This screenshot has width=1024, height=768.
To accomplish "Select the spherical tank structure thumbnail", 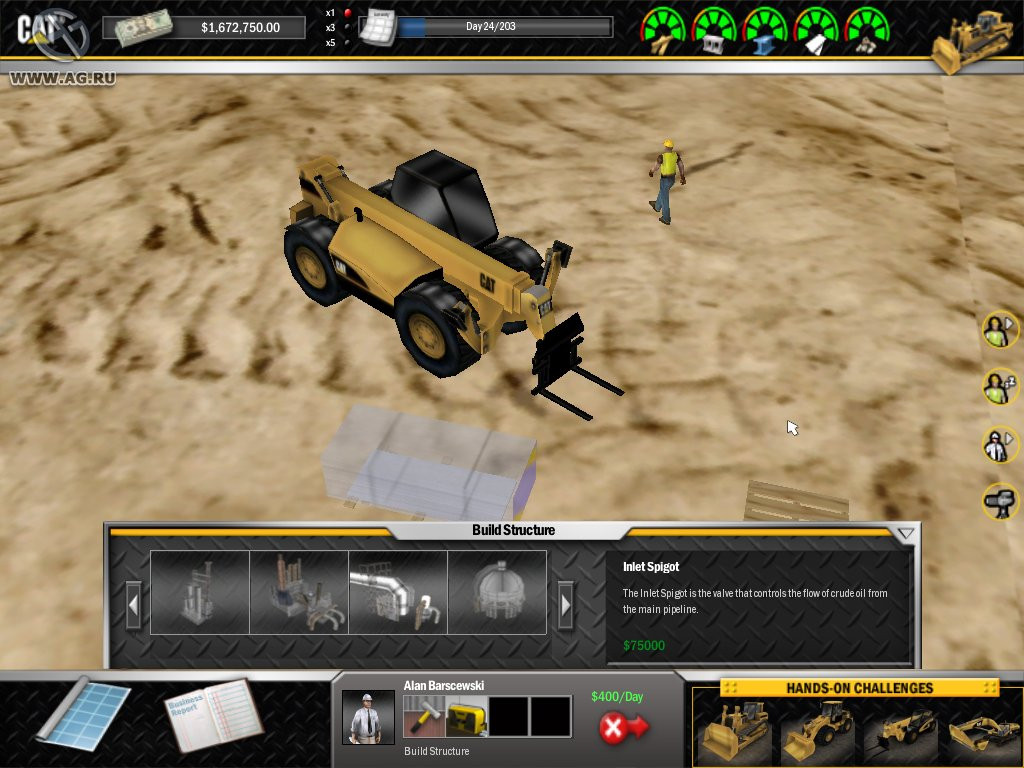I will (497, 592).
